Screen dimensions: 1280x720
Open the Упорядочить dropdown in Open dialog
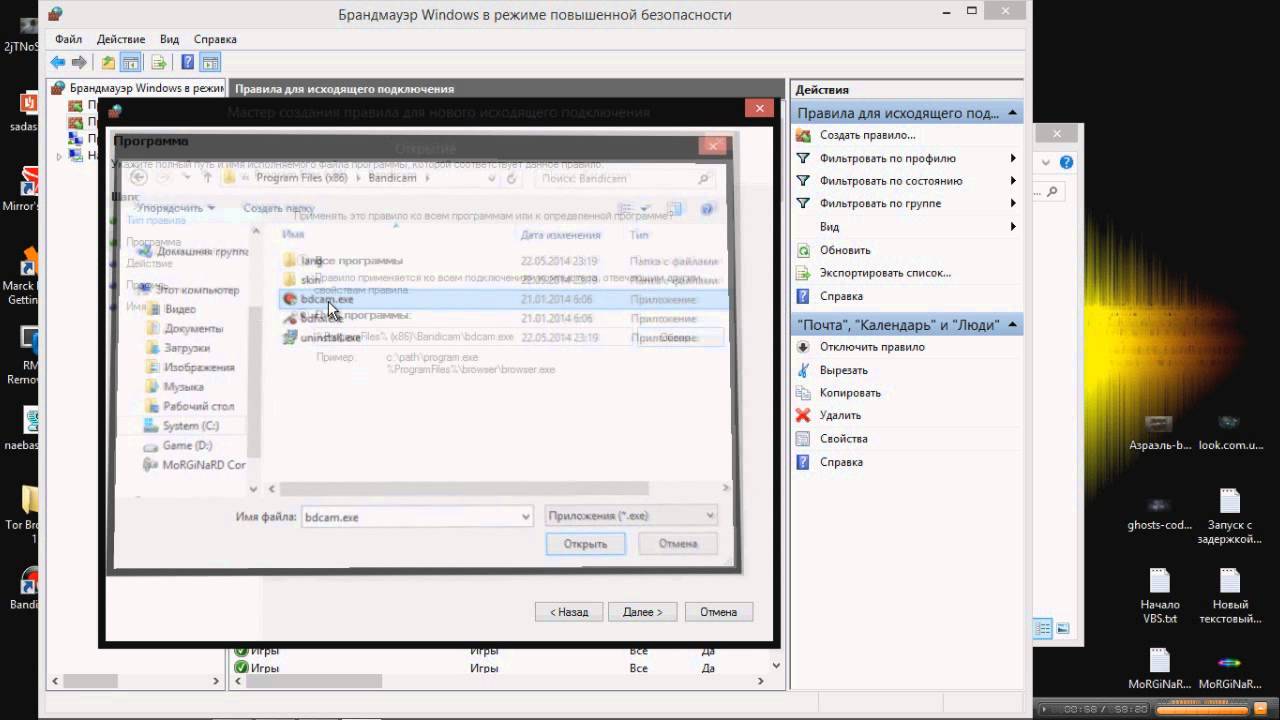[x=176, y=208]
